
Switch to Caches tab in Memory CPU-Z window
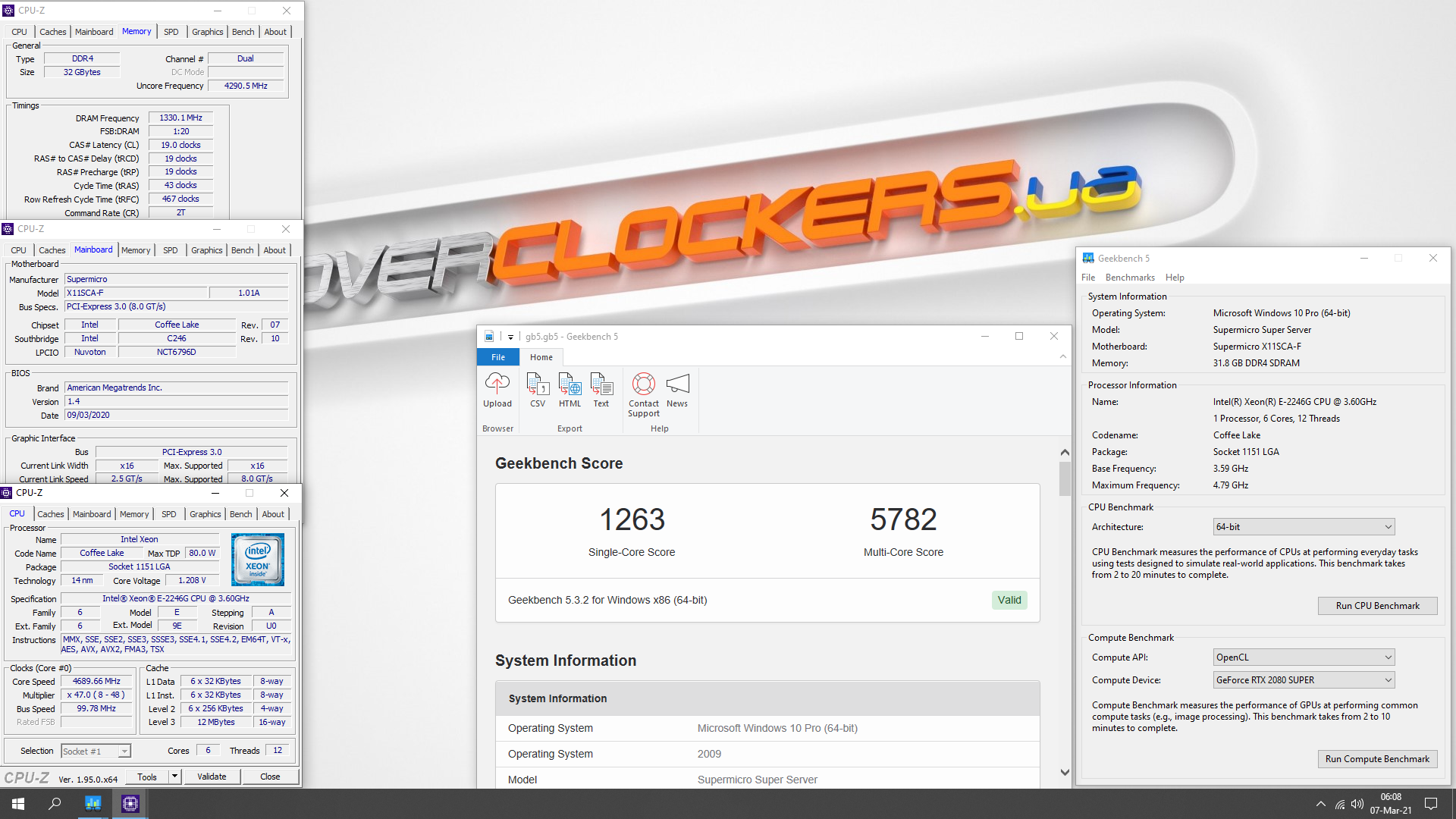pyautogui.click(x=53, y=32)
